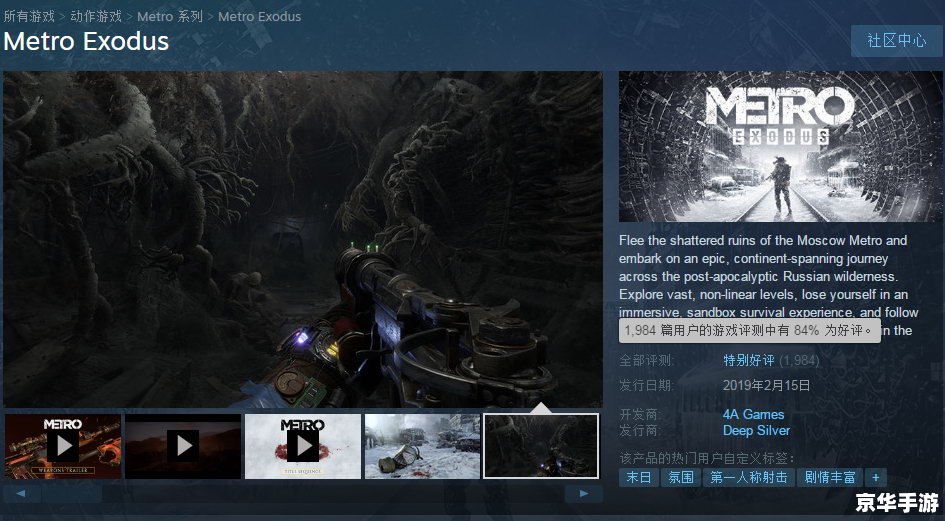
Task: Select the 第一人称射击 tag
Action: (749, 478)
